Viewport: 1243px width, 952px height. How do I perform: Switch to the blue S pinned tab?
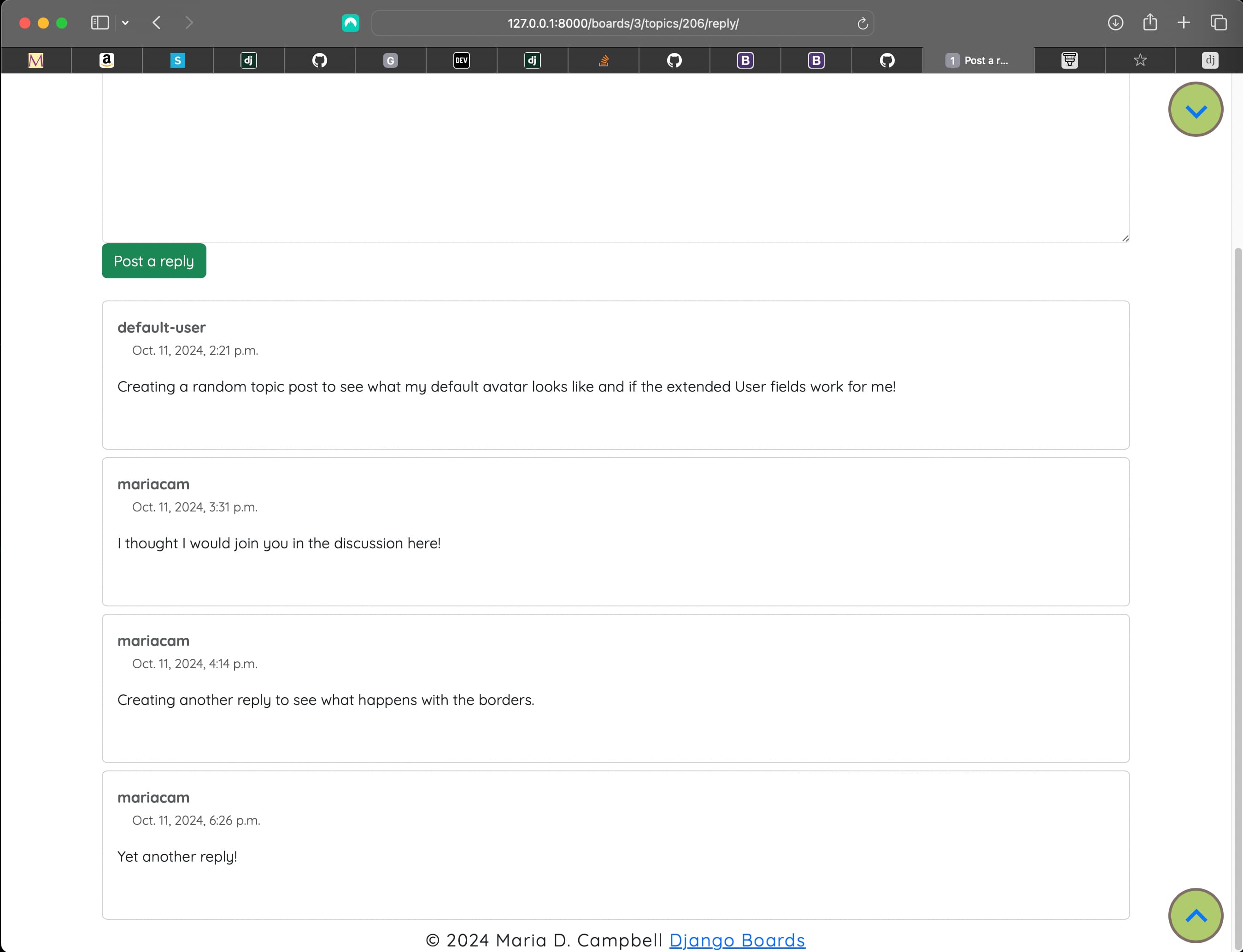[x=178, y=60]
